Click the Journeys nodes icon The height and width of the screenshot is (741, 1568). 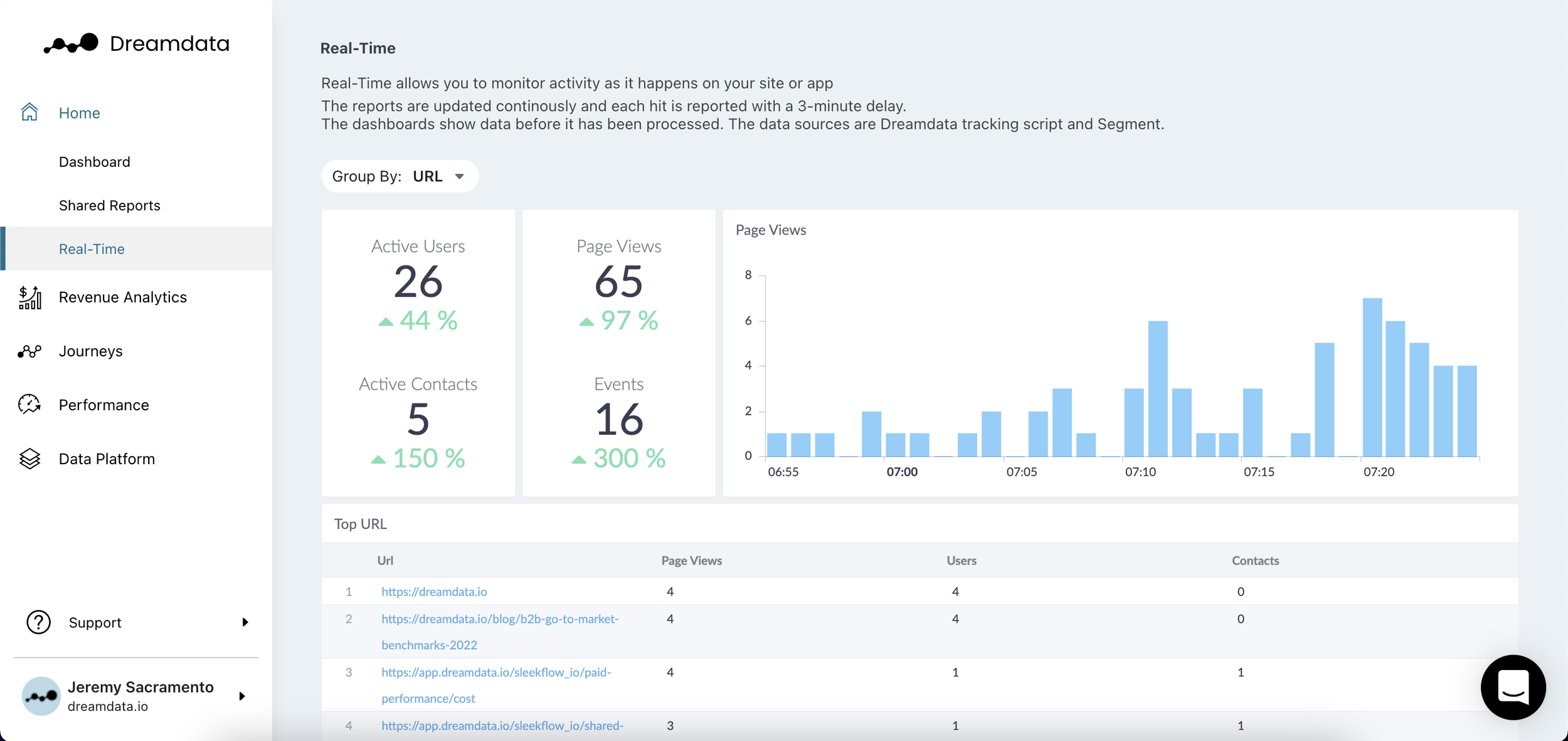(29, 351)
